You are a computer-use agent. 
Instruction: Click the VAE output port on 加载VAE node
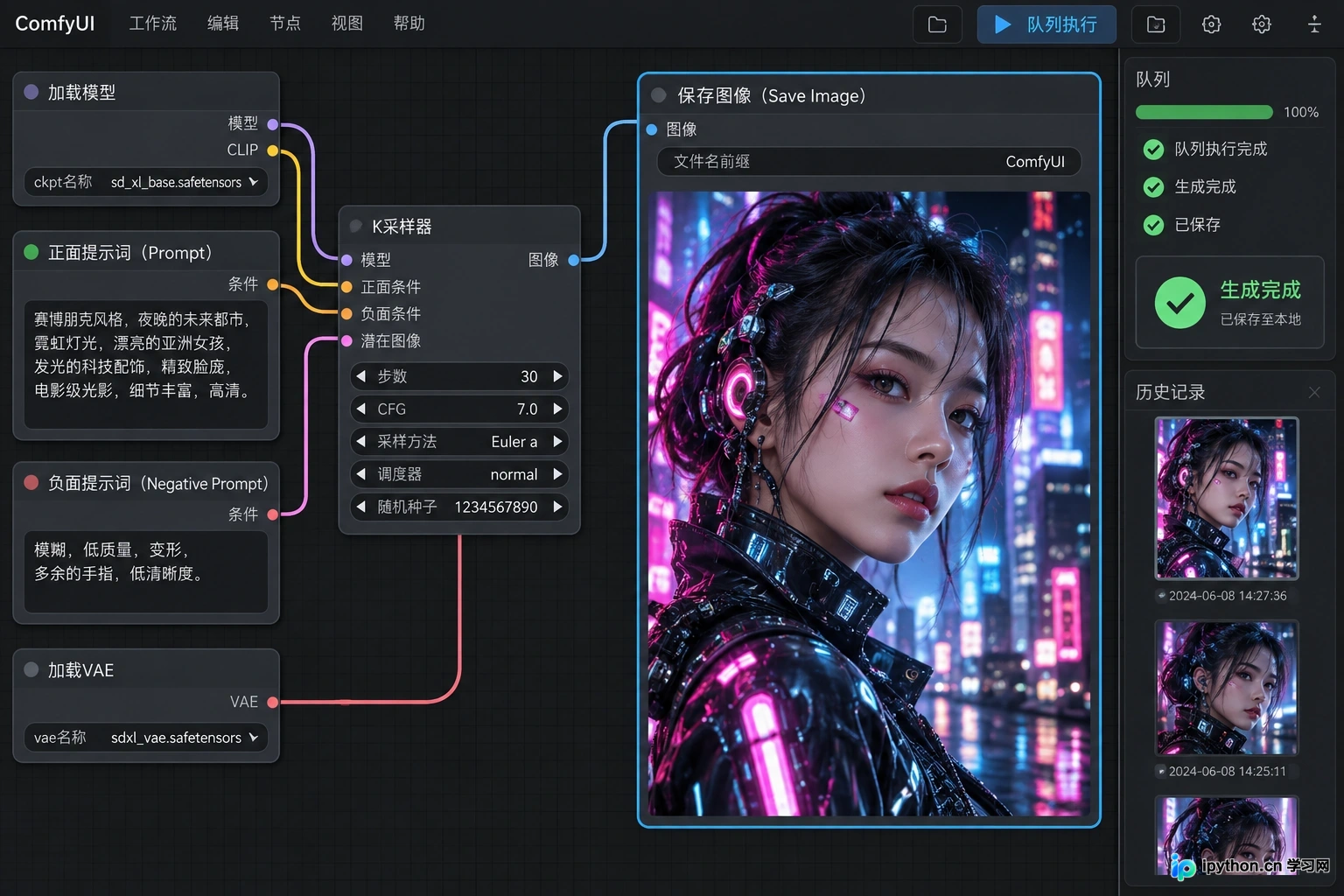click(x=273, y=702)
